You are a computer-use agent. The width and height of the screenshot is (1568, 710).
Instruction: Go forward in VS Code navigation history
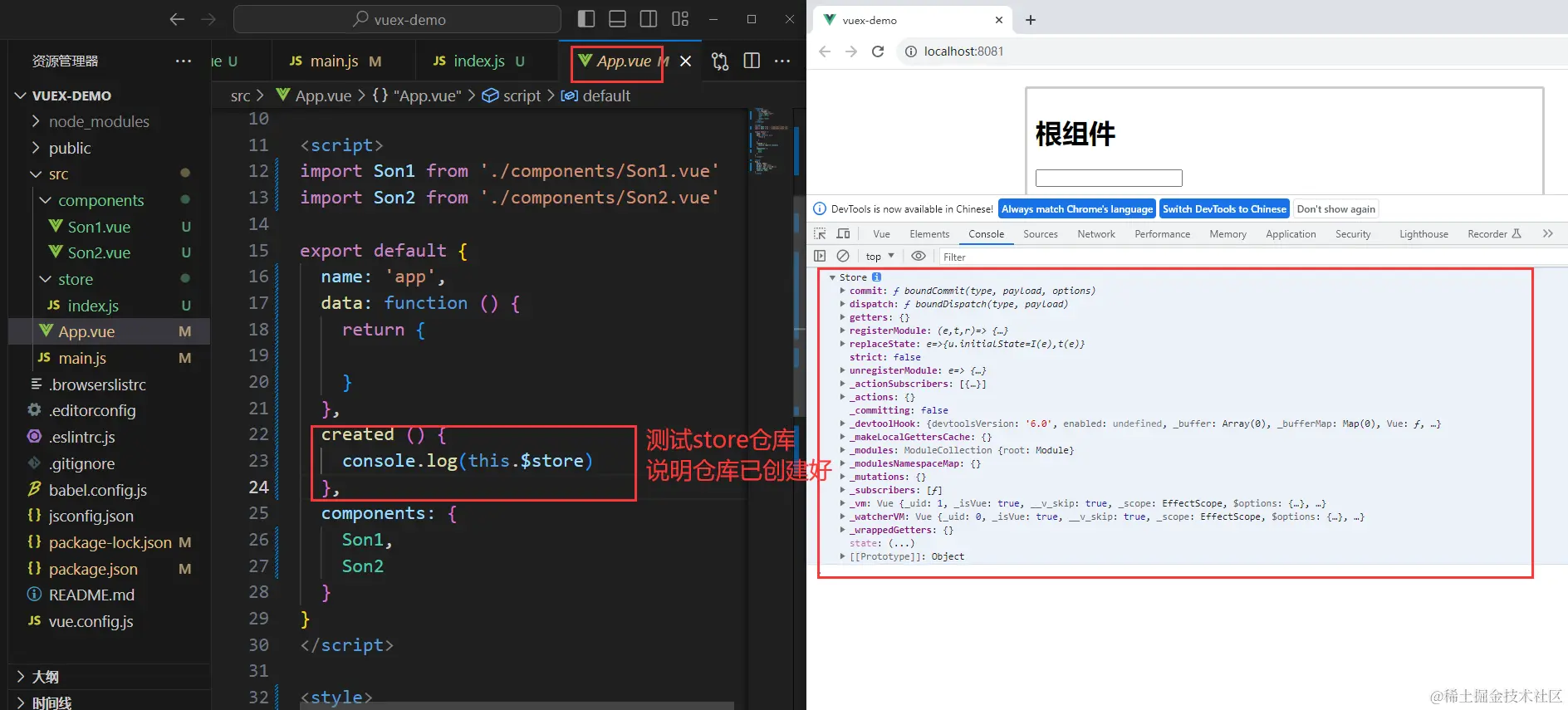(x=208, y=19)
